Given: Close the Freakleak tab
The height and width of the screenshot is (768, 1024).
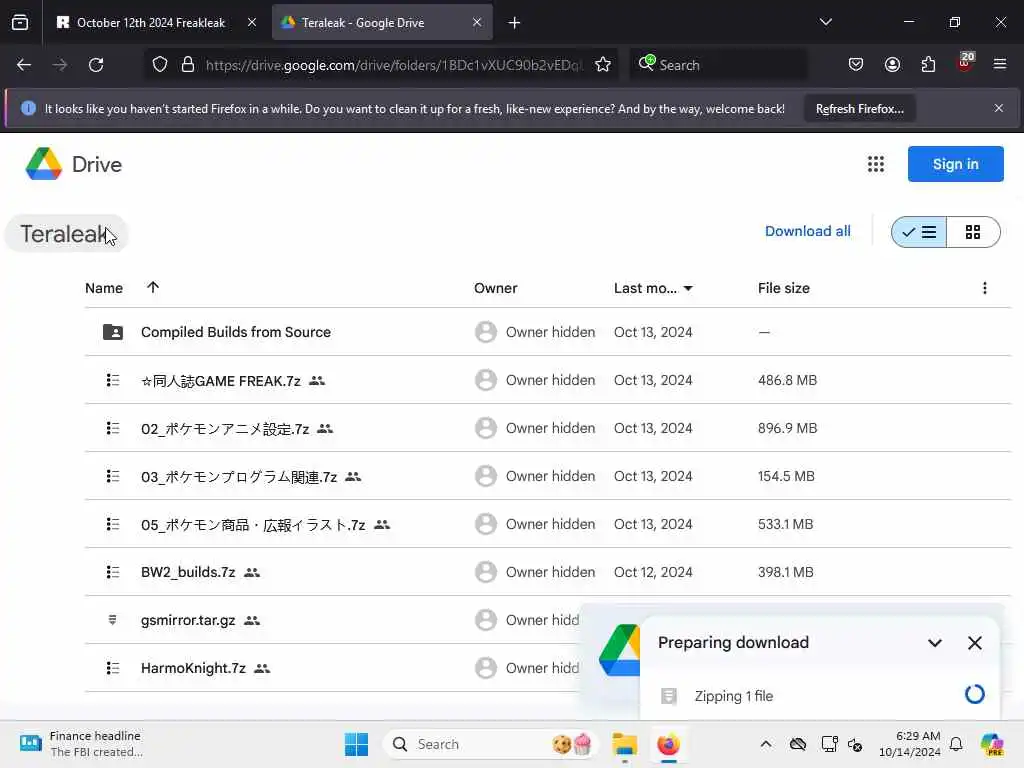Looking at the screenshot, I should click(251, 22).
